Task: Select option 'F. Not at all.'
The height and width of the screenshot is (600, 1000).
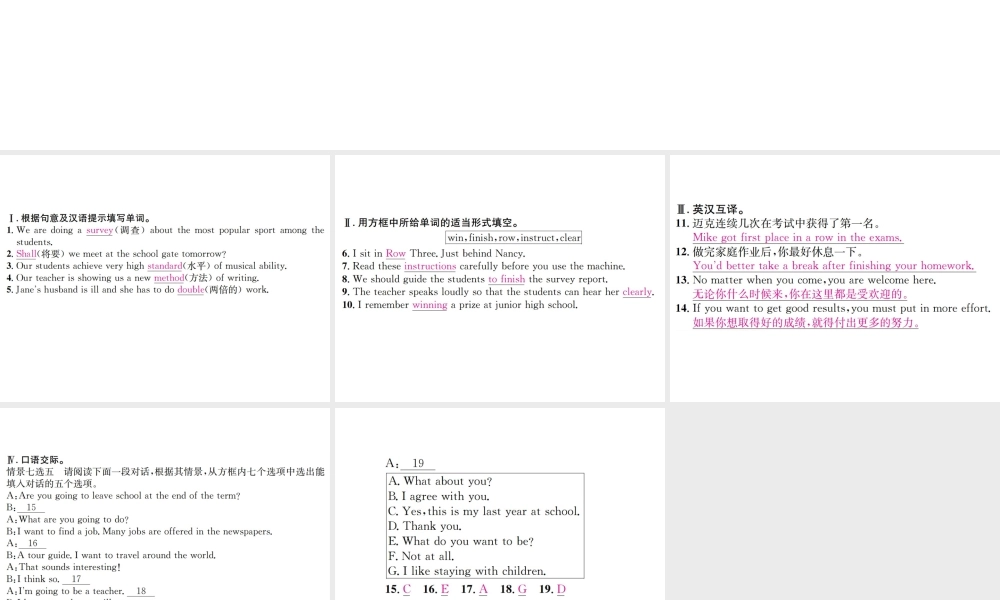Action: click(422, 557)
